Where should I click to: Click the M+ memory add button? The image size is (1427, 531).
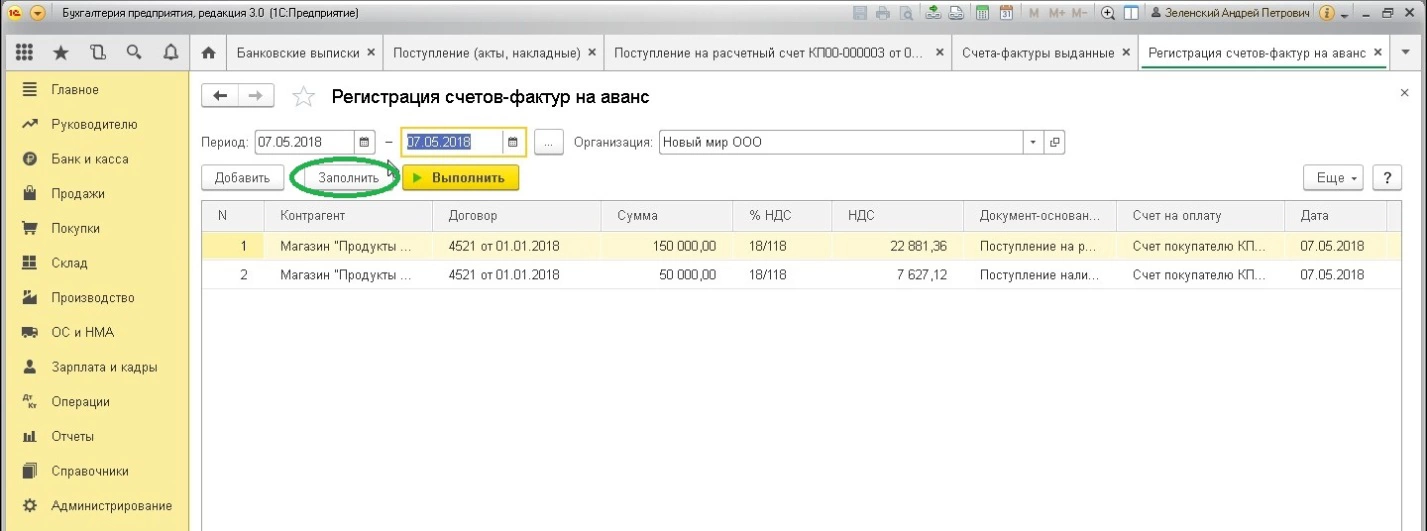[1056, 14]
